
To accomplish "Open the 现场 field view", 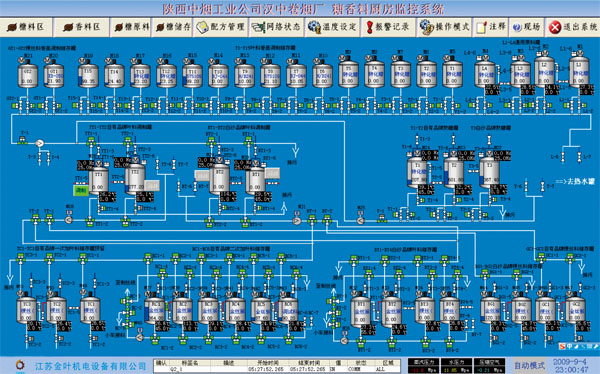I will [527, 27].
